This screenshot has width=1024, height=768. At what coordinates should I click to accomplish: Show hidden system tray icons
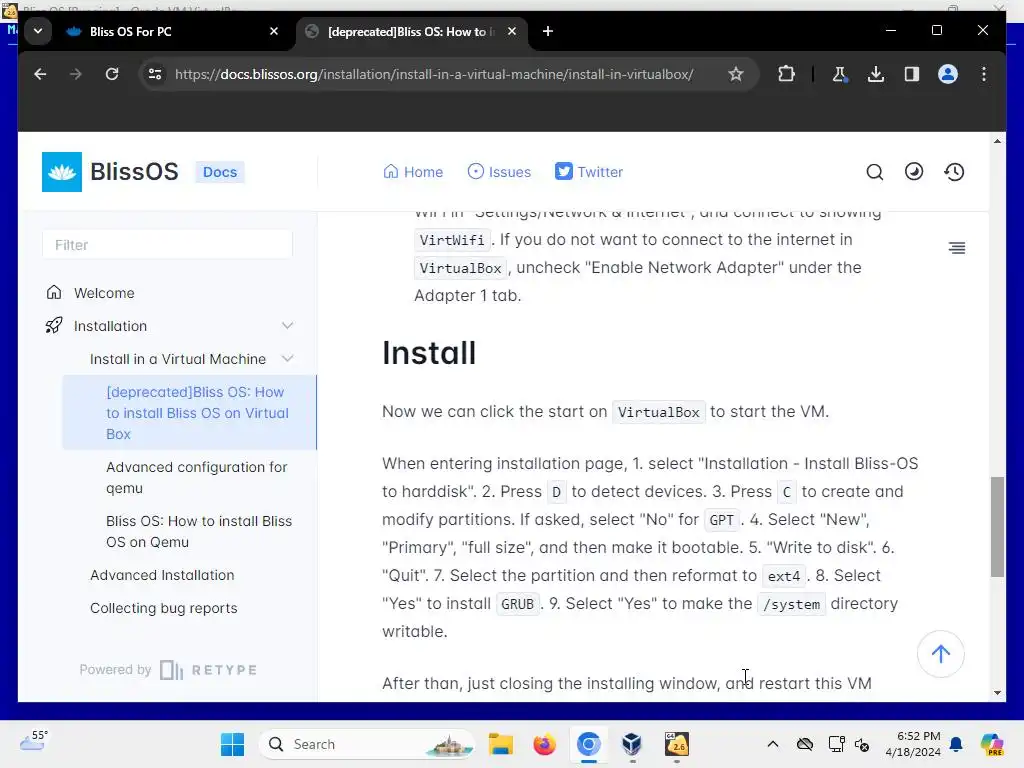click(773, 744)
